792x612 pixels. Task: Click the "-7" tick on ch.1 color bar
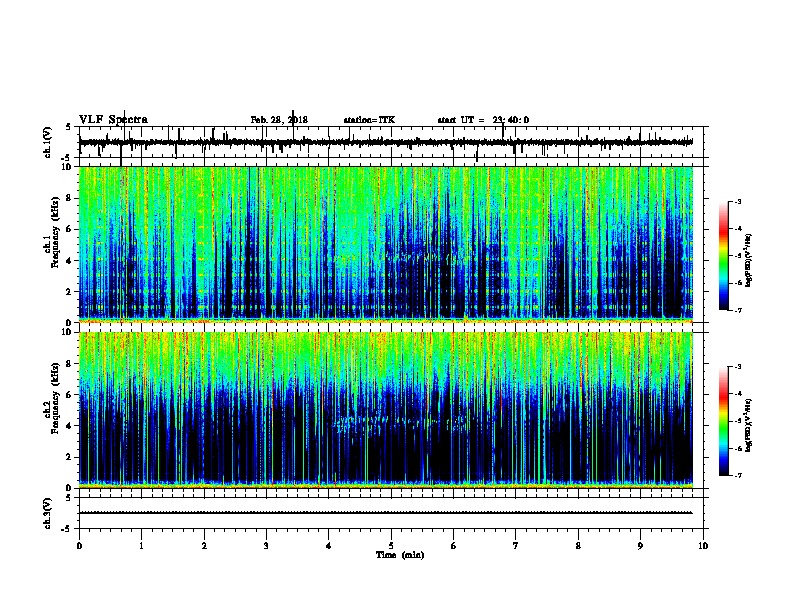click(x=738, y=310)
